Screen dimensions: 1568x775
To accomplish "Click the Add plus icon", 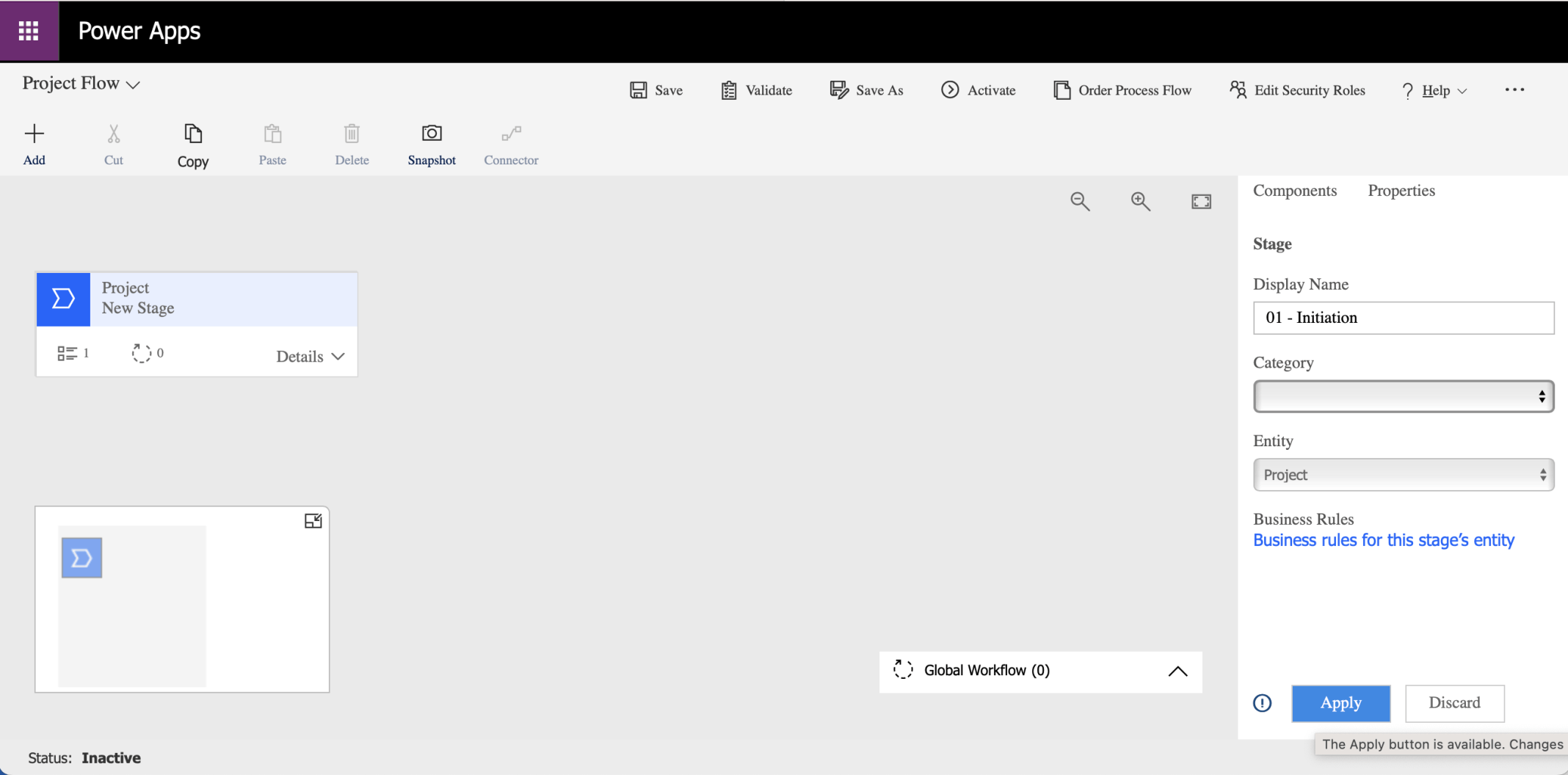I will coord(35,134).
